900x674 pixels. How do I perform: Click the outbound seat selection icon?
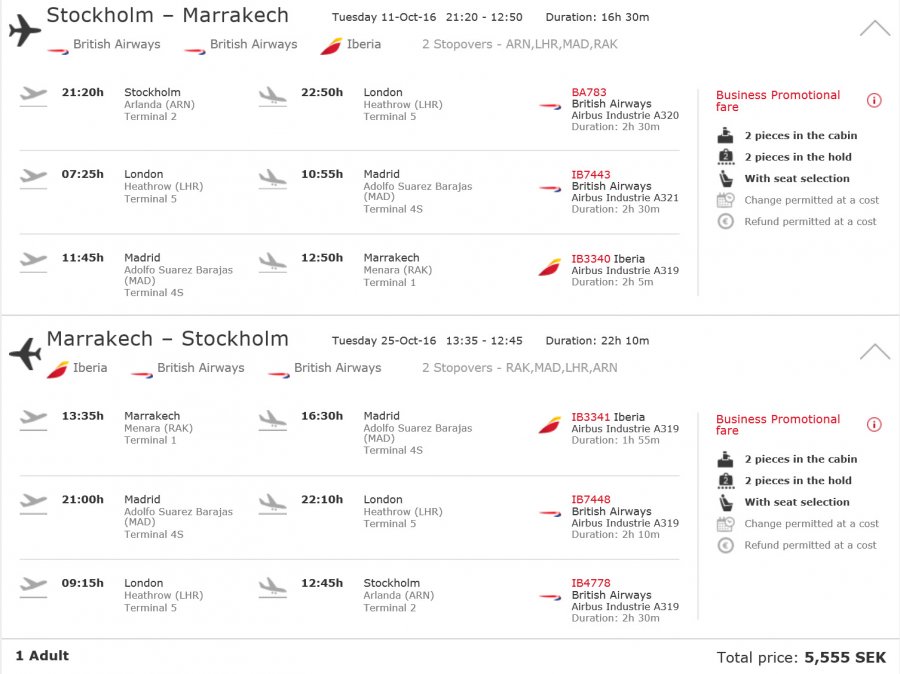(x=726, y=179)
